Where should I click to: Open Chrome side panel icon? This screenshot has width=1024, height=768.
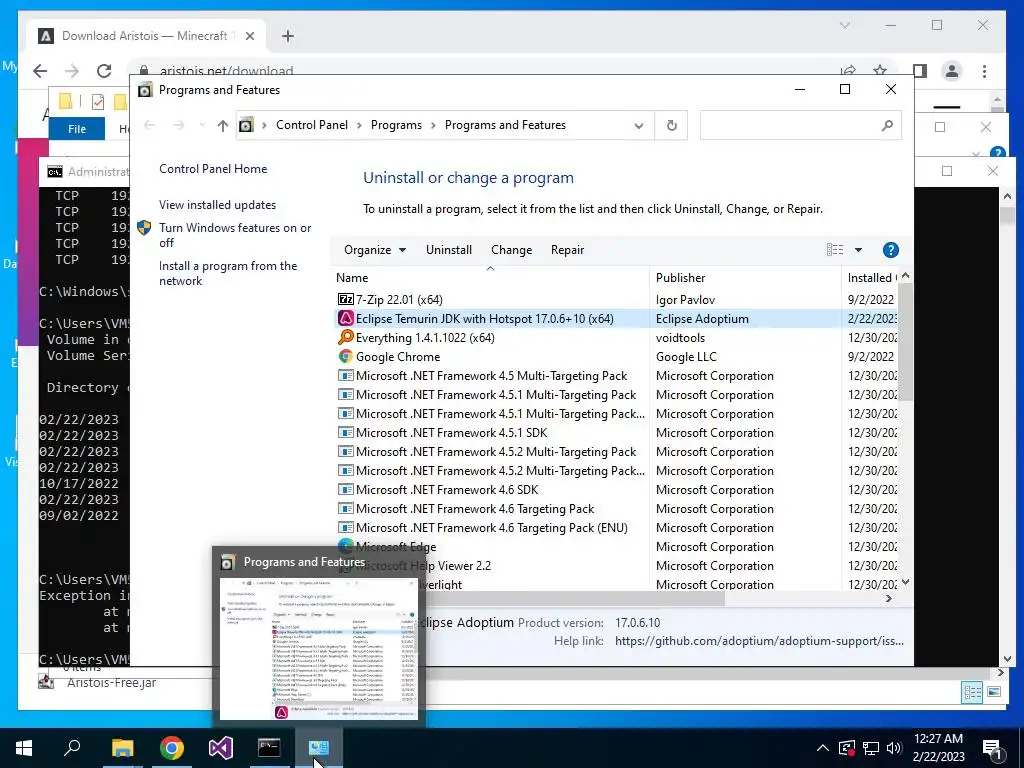pyautogui.click(x=920, y=71)
